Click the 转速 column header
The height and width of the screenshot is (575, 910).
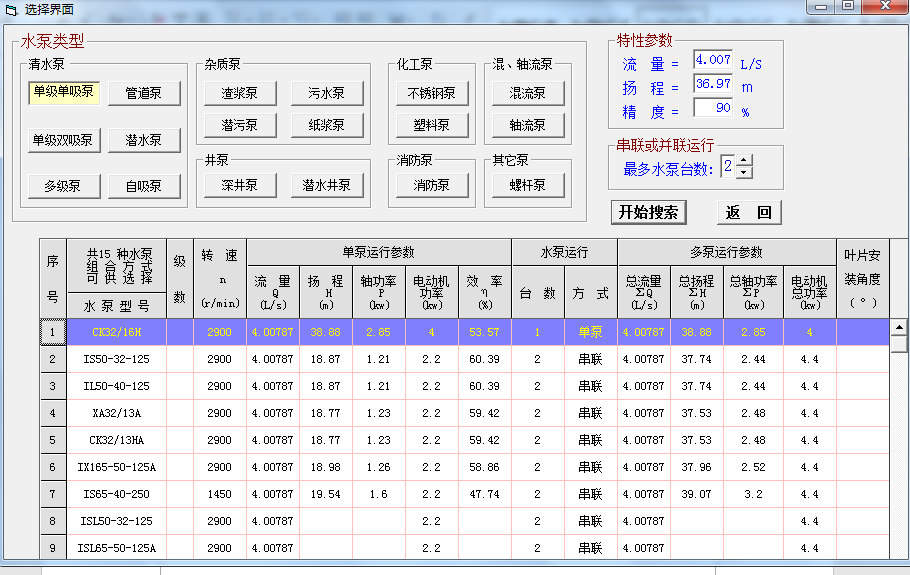(x=220, y=279)
